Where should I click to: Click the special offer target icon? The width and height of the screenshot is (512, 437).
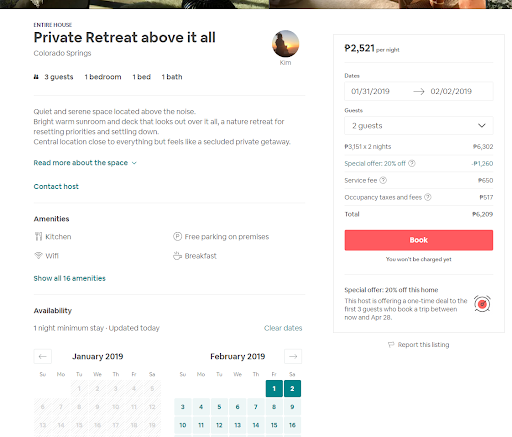click(x=482, y=304)
